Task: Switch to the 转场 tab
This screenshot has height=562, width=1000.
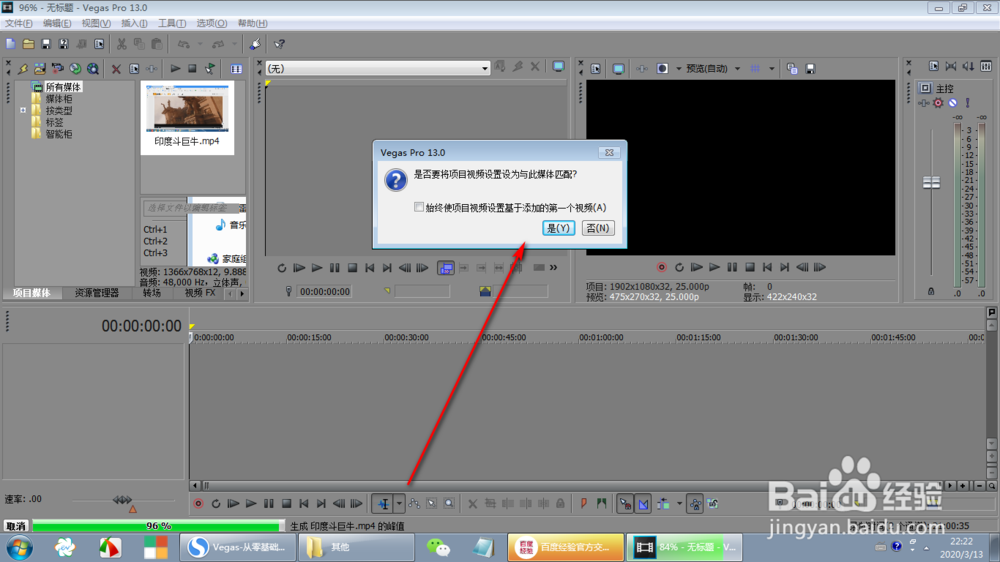Action: [152, 293]
